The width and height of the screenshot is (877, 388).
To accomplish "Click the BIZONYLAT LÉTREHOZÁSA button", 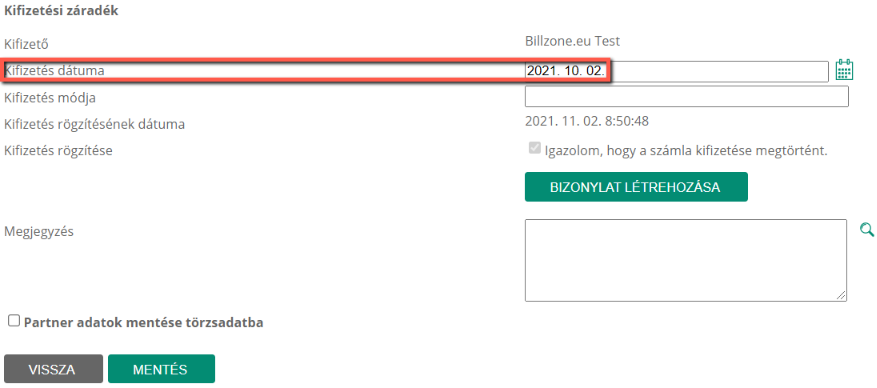I will click(636, 187).
